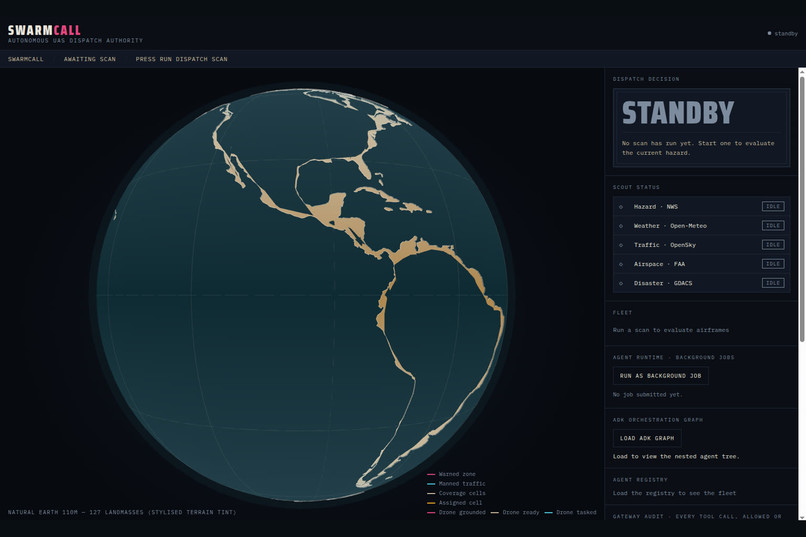Click the 'Weather · Open-Meteo' scout row label

coord(670,226)
